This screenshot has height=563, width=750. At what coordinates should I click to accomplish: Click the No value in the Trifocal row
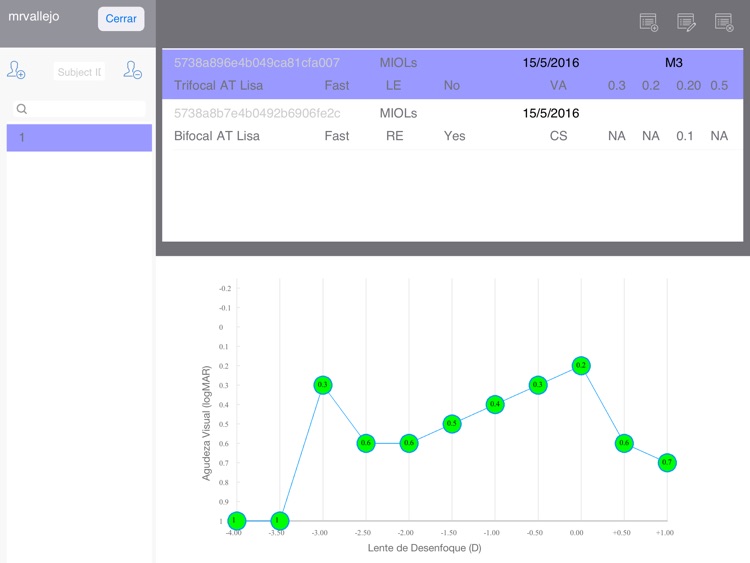452,86
